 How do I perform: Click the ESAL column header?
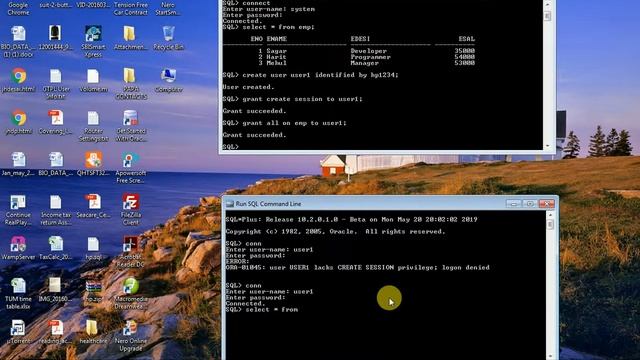coord(467,39)
